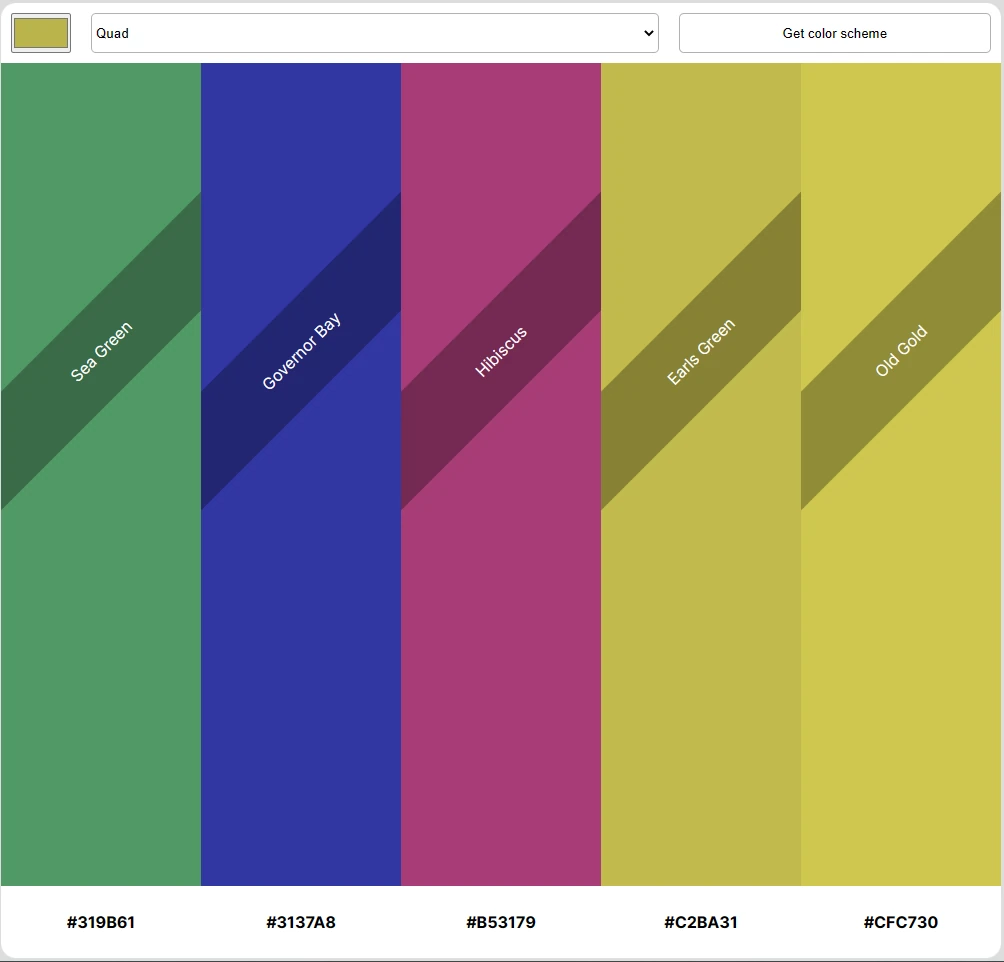Copy the hex code #B53179
Screen dimensions: 1004x962
(501, 922)
